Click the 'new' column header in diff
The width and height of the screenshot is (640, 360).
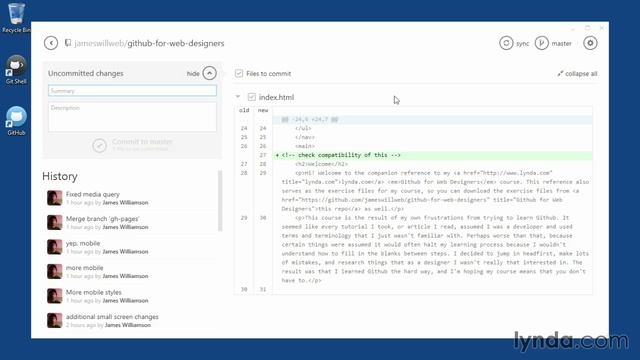tap(263, 110)
